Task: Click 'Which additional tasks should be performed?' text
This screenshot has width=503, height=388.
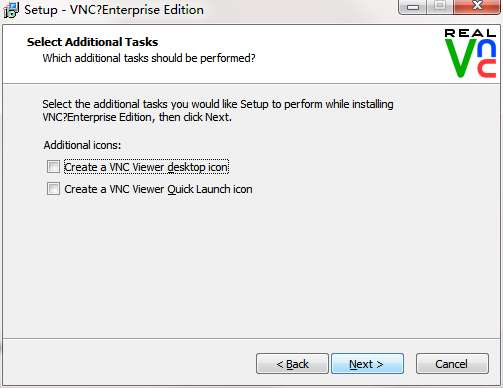Action: click(x=149, y=58)
